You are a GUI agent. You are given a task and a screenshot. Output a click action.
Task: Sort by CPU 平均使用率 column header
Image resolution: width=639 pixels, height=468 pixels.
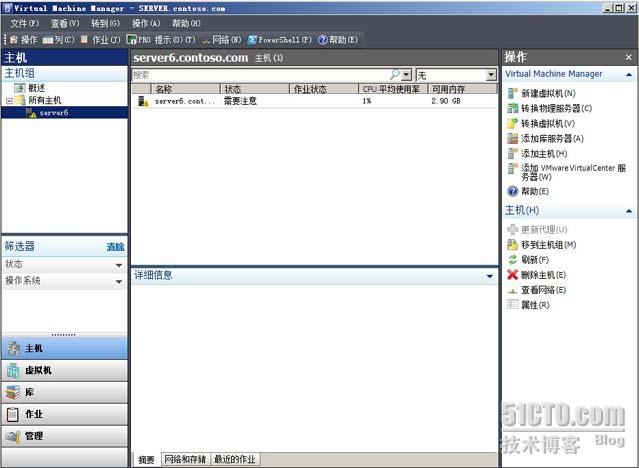click(393, 89)
